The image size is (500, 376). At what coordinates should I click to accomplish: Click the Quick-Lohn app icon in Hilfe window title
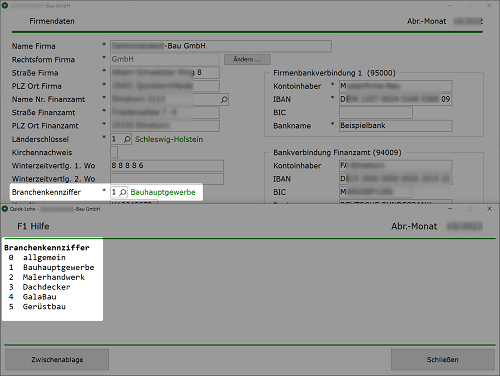click(5, 209)
